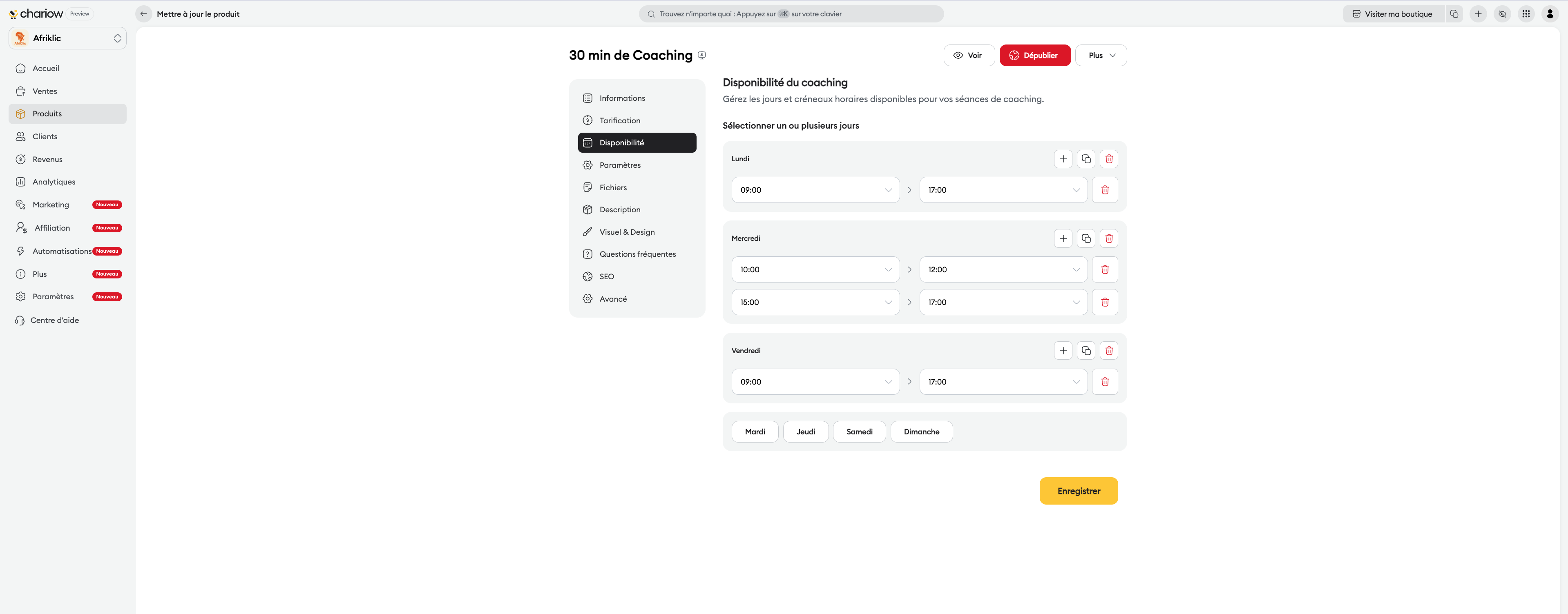Delete the Vendredi day entirely

(1108, 351)
